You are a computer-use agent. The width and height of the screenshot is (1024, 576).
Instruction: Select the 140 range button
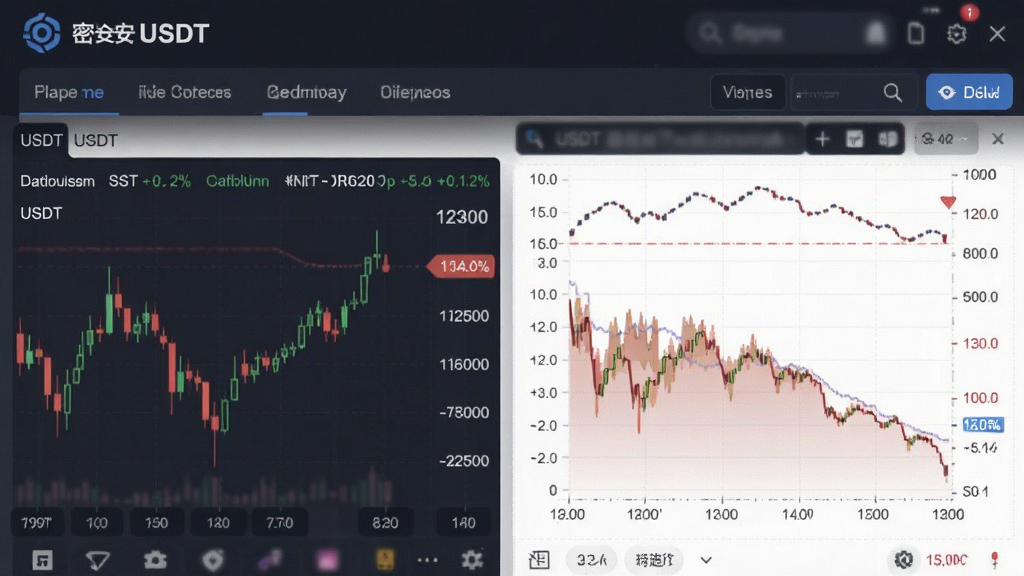click(463, 522)
